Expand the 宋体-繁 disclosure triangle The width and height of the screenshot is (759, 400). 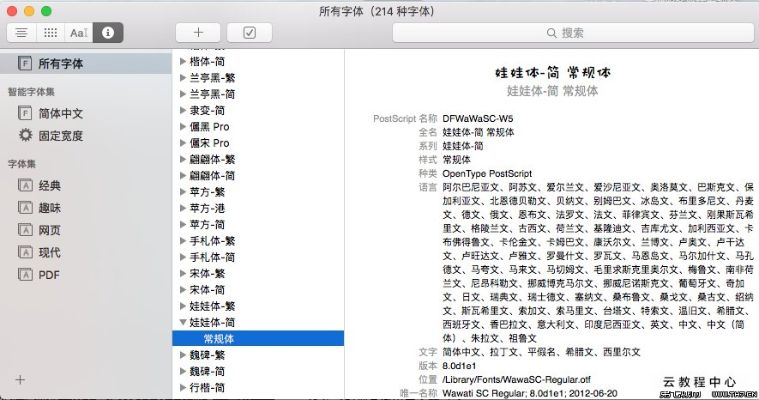(182, 273)
